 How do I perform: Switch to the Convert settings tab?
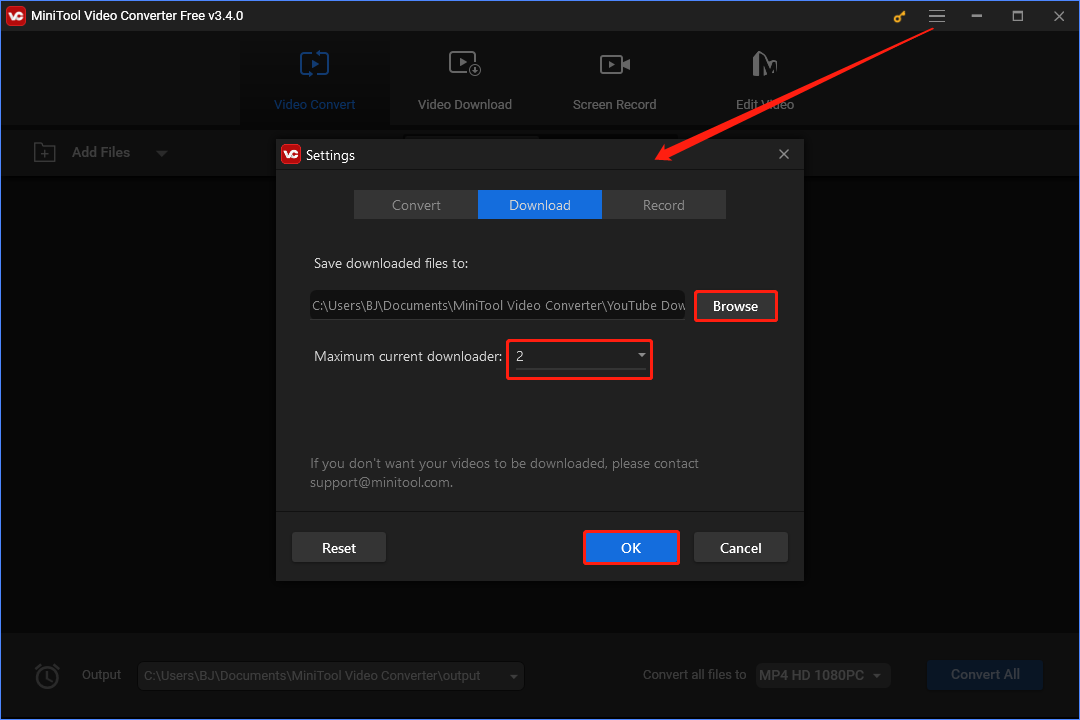[x=416, y=205]
